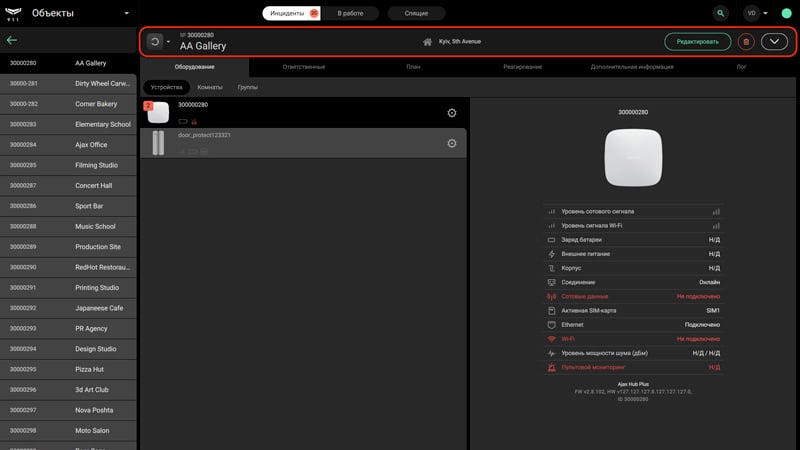
Task: Click the home icon near Kyiv address
Action: tap(427, 42)
